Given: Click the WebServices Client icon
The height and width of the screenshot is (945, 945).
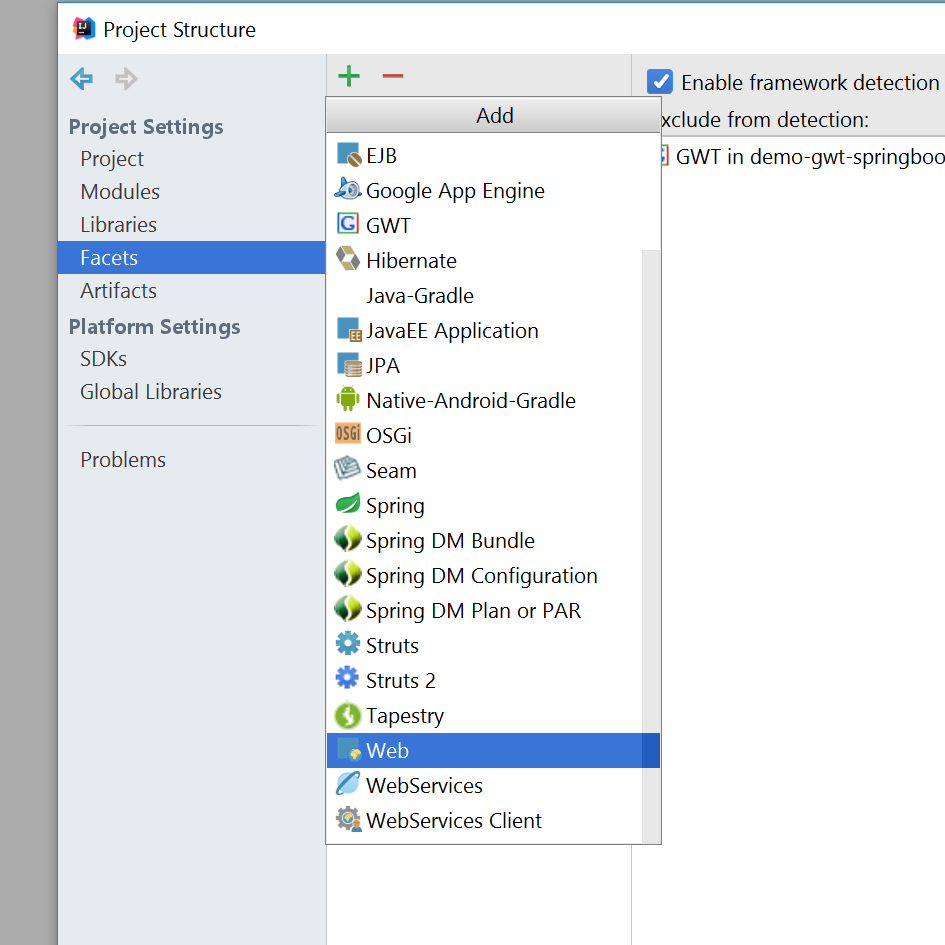Looking at the screenshot, I should (x=348, y=820).
